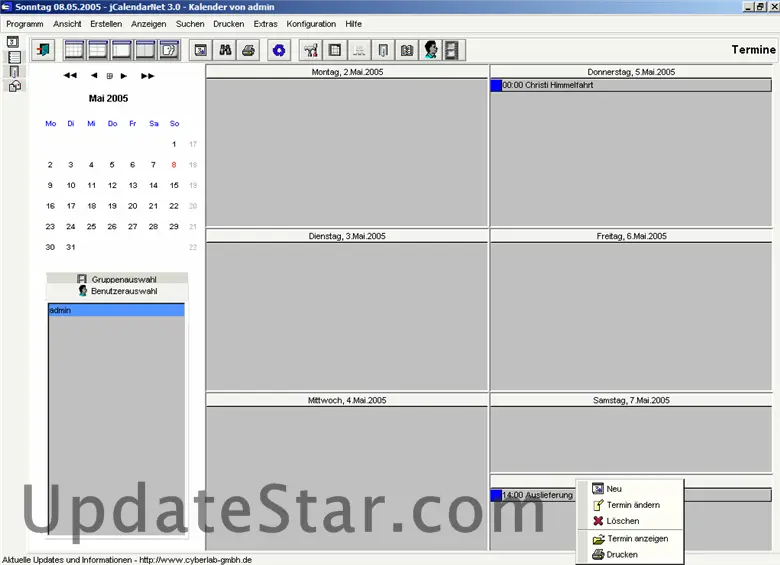This screenshot has width=780, height=565.
Task: Choose Termin anzeigen in context menu
Action: coord(630,539)
